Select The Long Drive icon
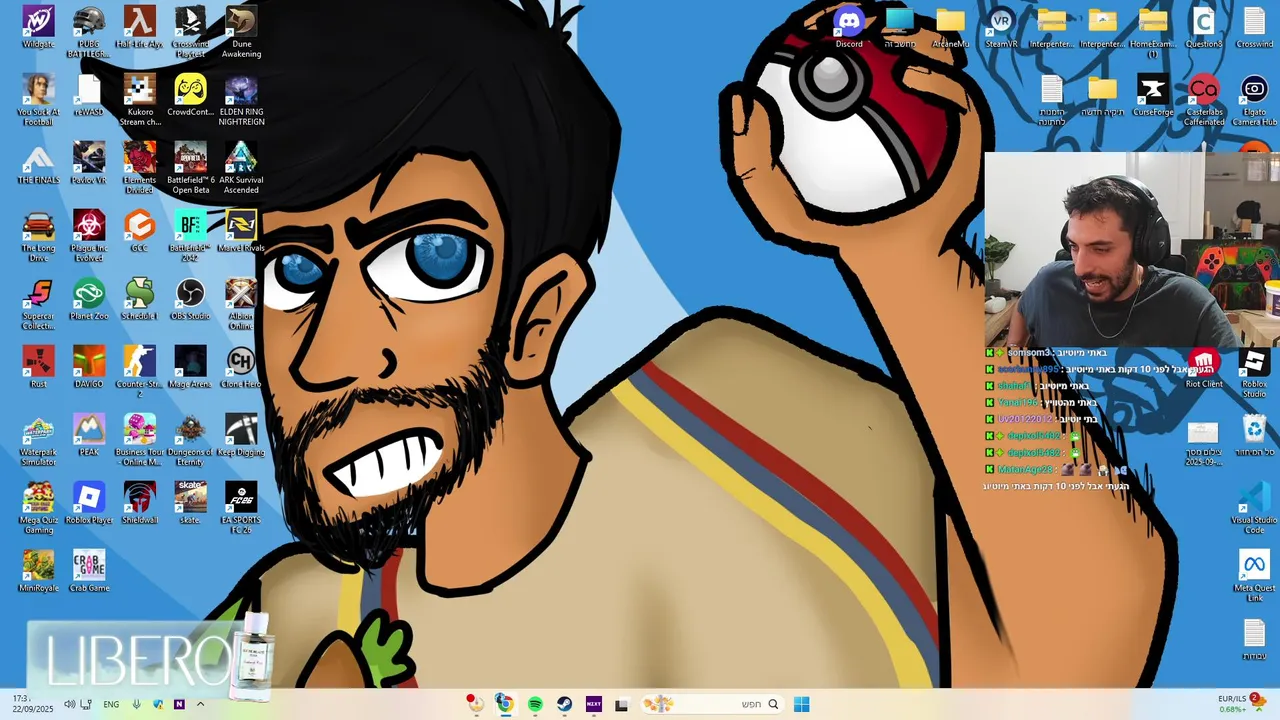This screenshot has width=1280, height=720. (x=38, y=236)
